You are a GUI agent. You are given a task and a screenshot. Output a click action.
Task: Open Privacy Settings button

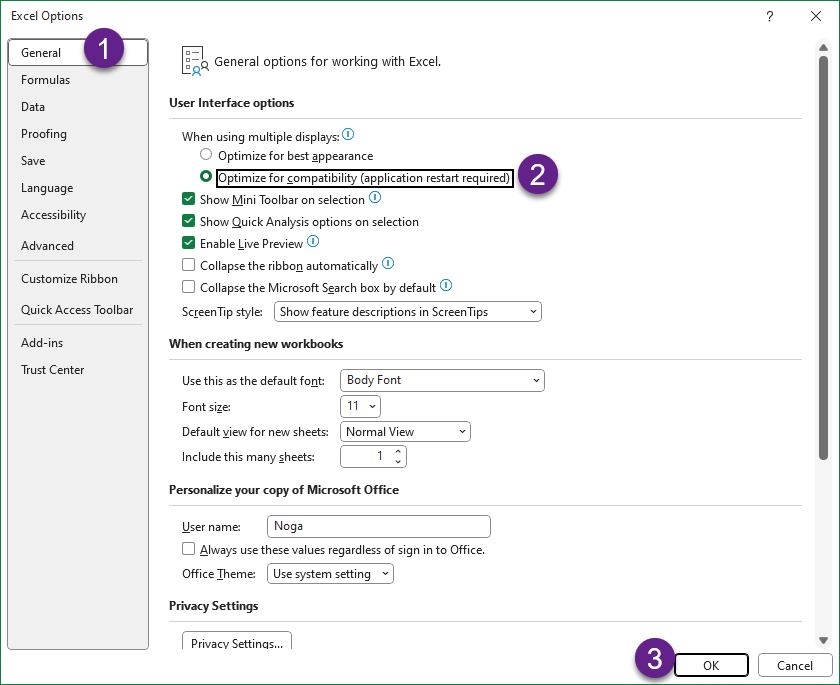click(x=237, y=643)
